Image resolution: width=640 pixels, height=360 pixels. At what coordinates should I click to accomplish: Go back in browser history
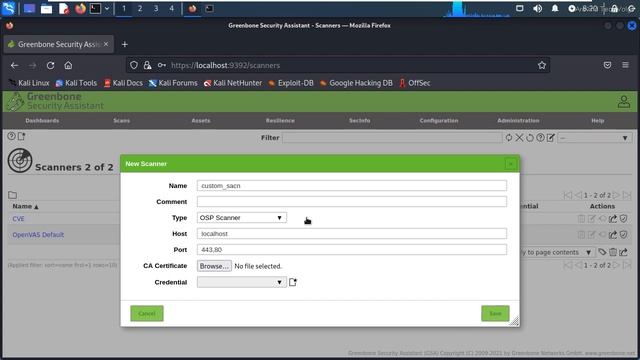click(x=15, y=65)
